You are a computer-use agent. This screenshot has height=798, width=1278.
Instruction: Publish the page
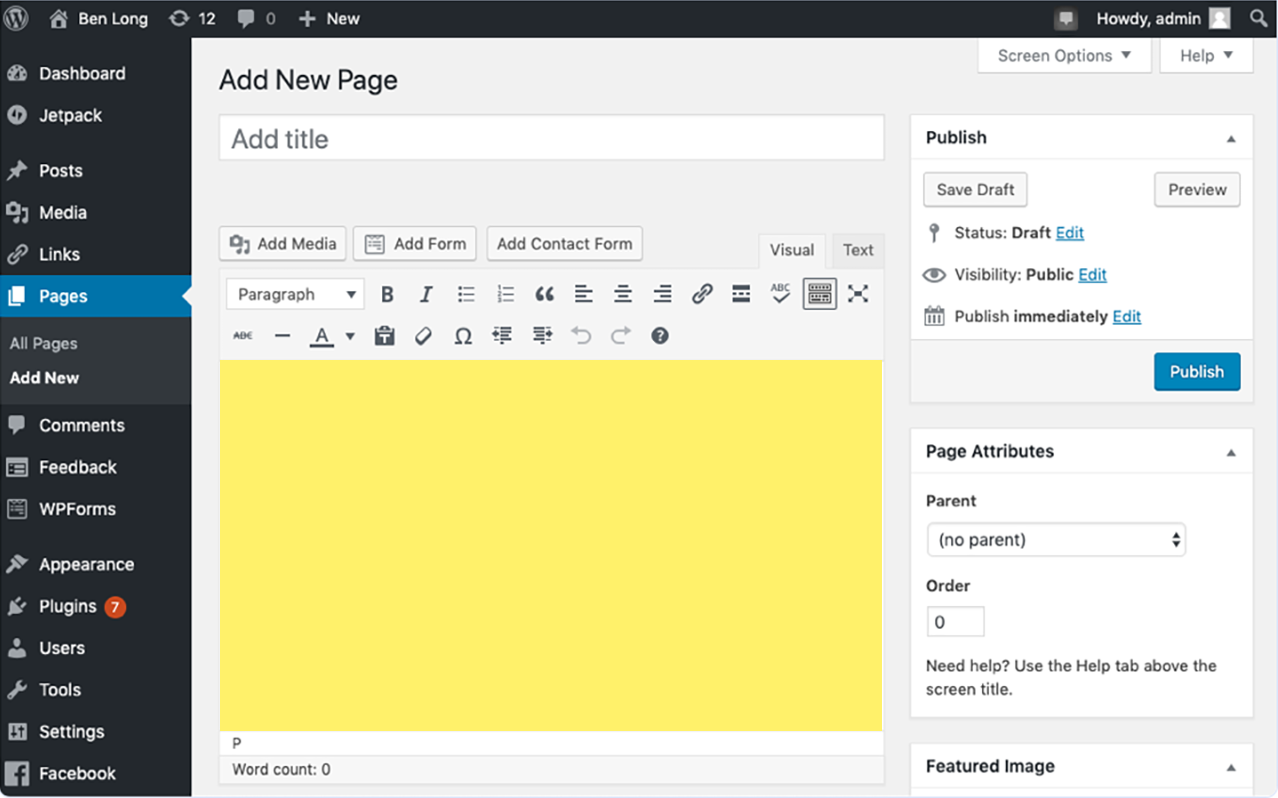1197,372
